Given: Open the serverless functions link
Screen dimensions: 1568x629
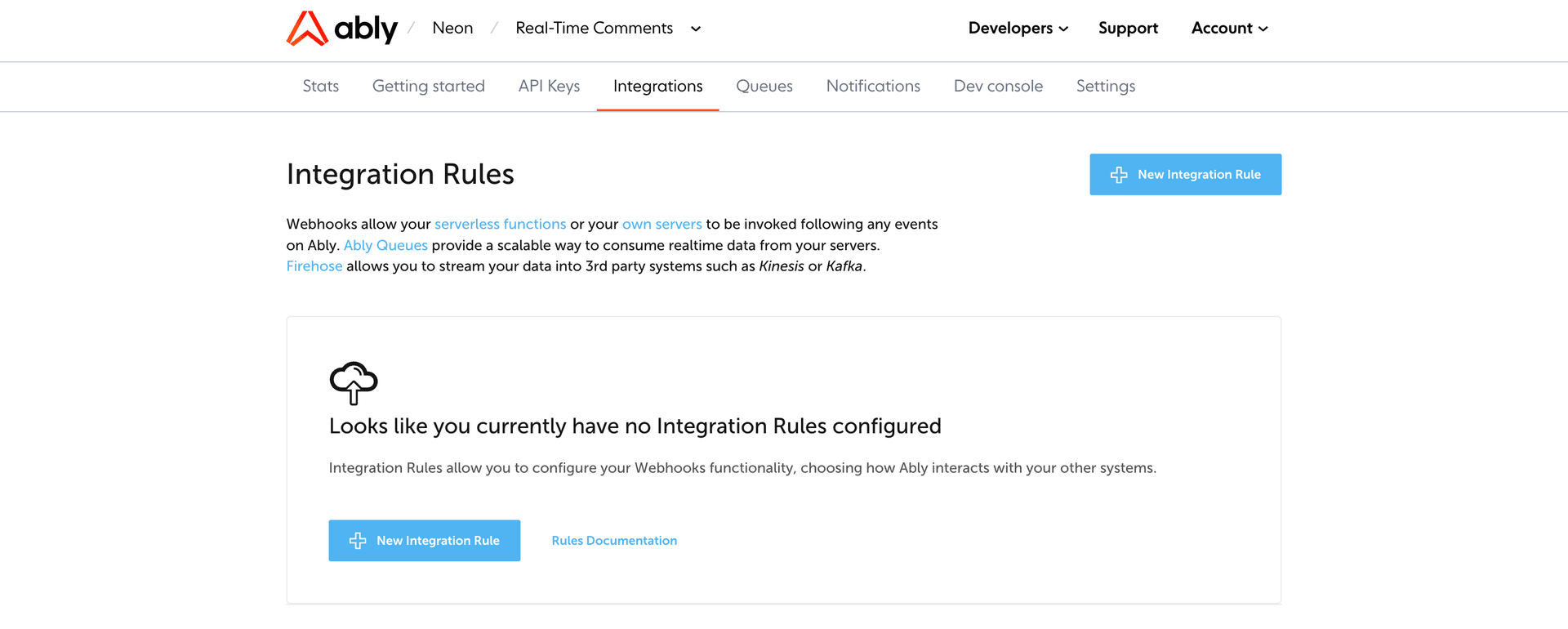Looking at the screenshot, I should click(x=500, y=225).
